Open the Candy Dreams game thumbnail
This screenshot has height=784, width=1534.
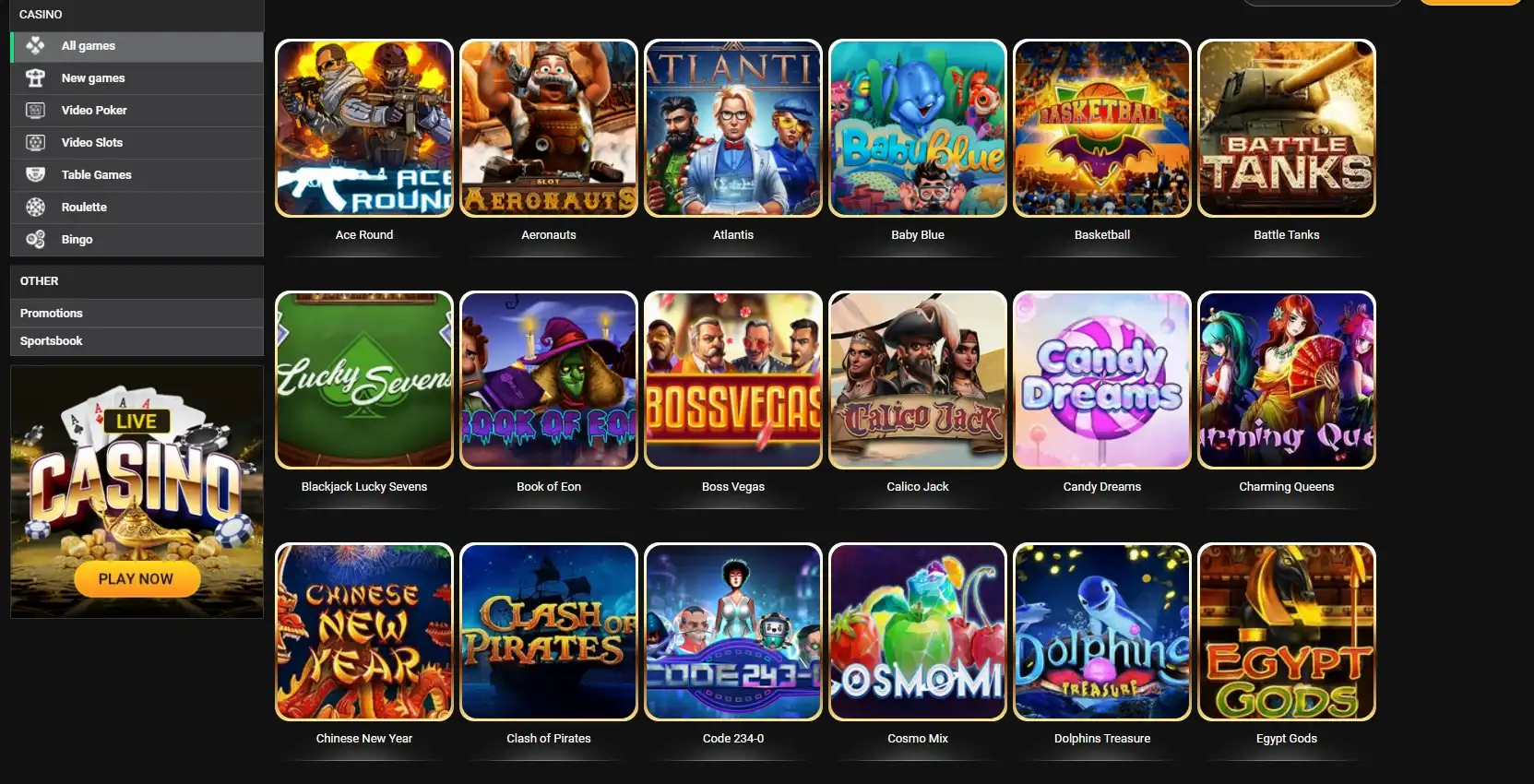click(x=1102, y=380)
